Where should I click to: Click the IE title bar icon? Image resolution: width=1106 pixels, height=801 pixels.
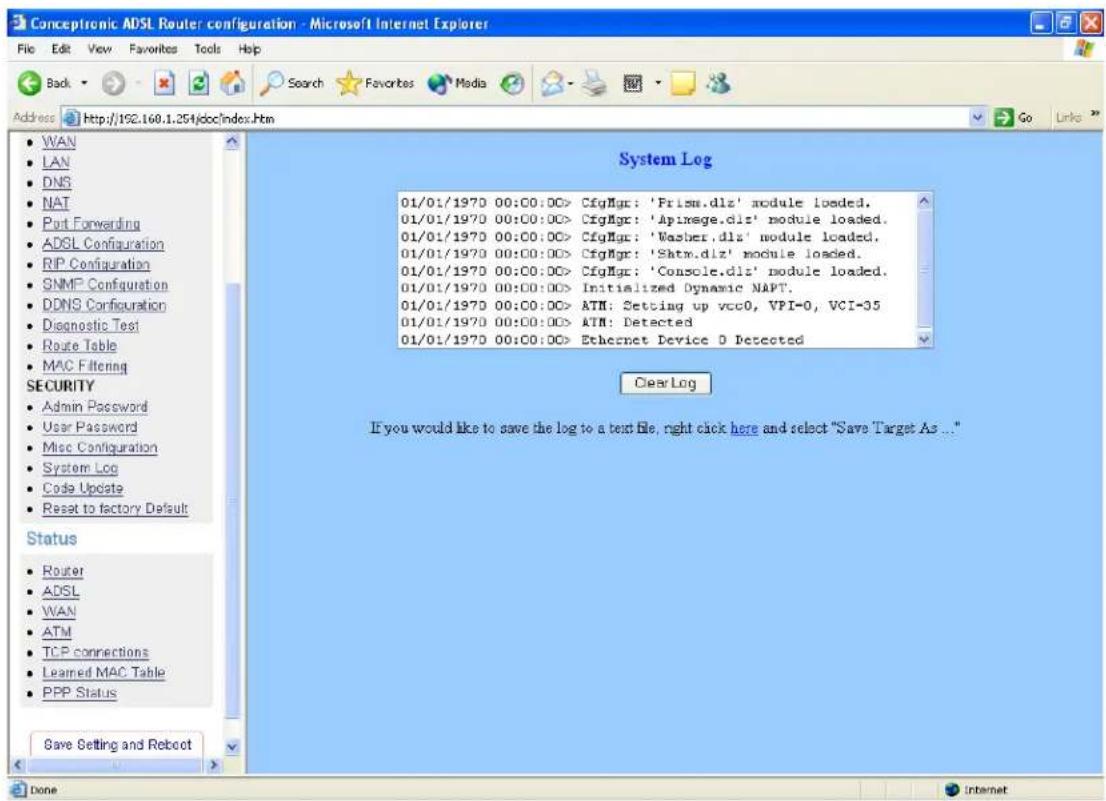pos(18,23)
